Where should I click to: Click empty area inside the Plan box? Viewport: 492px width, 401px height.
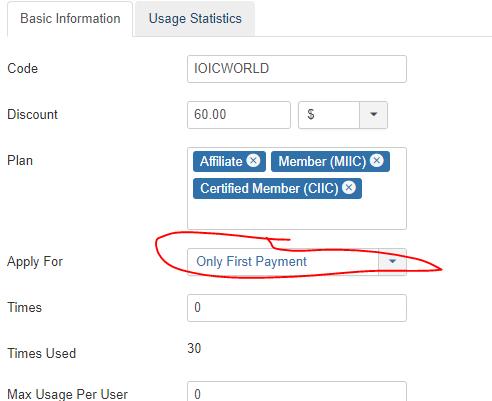click(297, 214)
